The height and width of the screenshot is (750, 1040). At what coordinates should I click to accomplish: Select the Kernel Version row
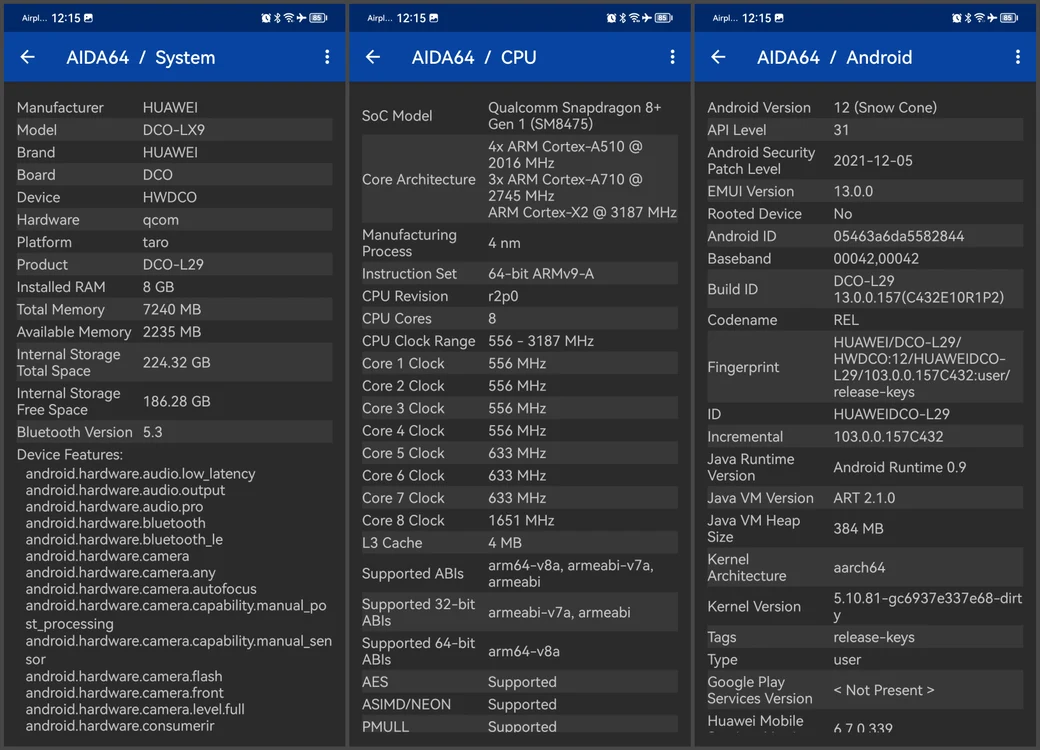(x=865, y=606)
